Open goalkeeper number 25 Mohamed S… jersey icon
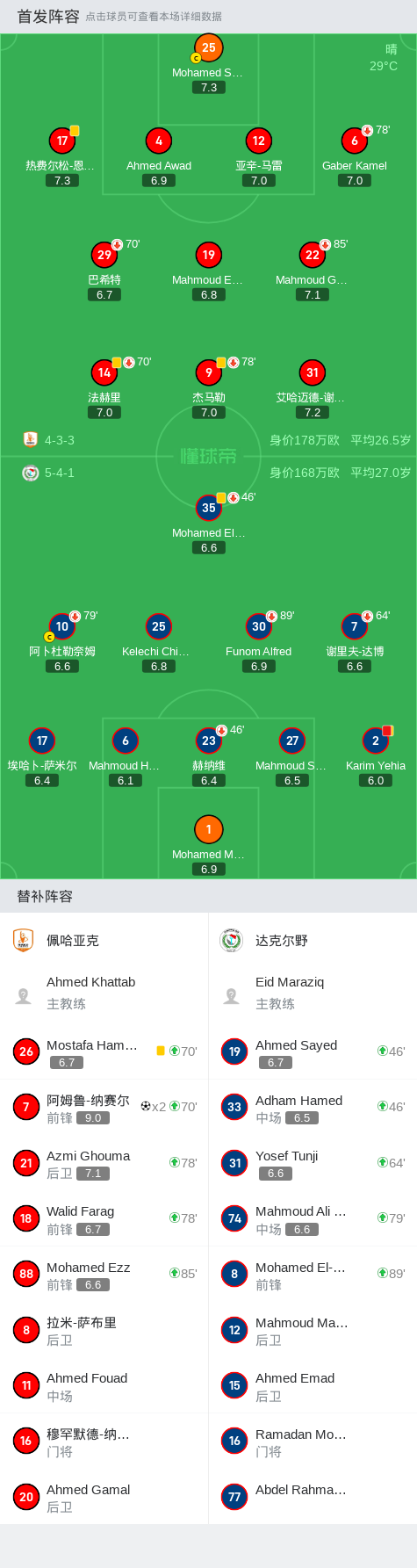Viewport: 417px width, 1568px height. tap(208, 47)
